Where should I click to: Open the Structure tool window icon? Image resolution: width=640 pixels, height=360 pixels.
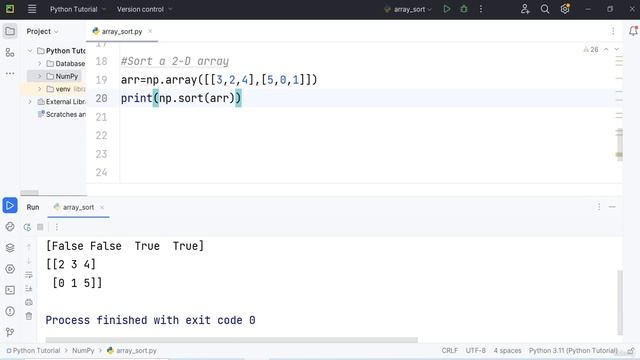click(x=10, y=53)
